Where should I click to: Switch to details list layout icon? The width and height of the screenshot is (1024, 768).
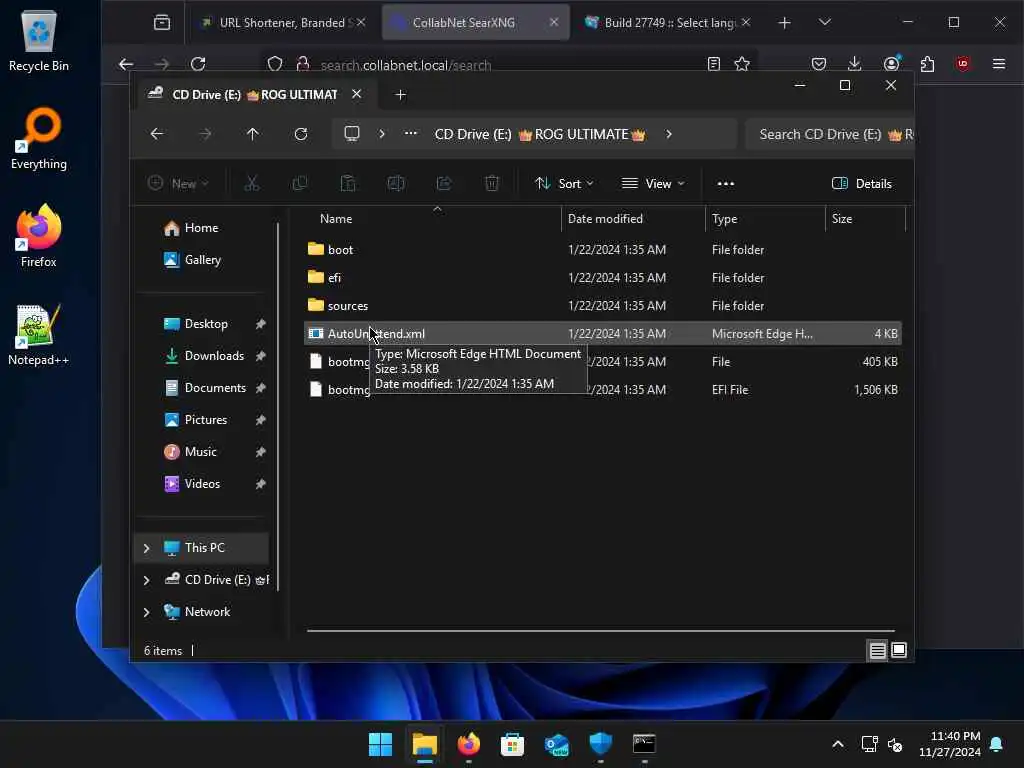click(877, 650)
